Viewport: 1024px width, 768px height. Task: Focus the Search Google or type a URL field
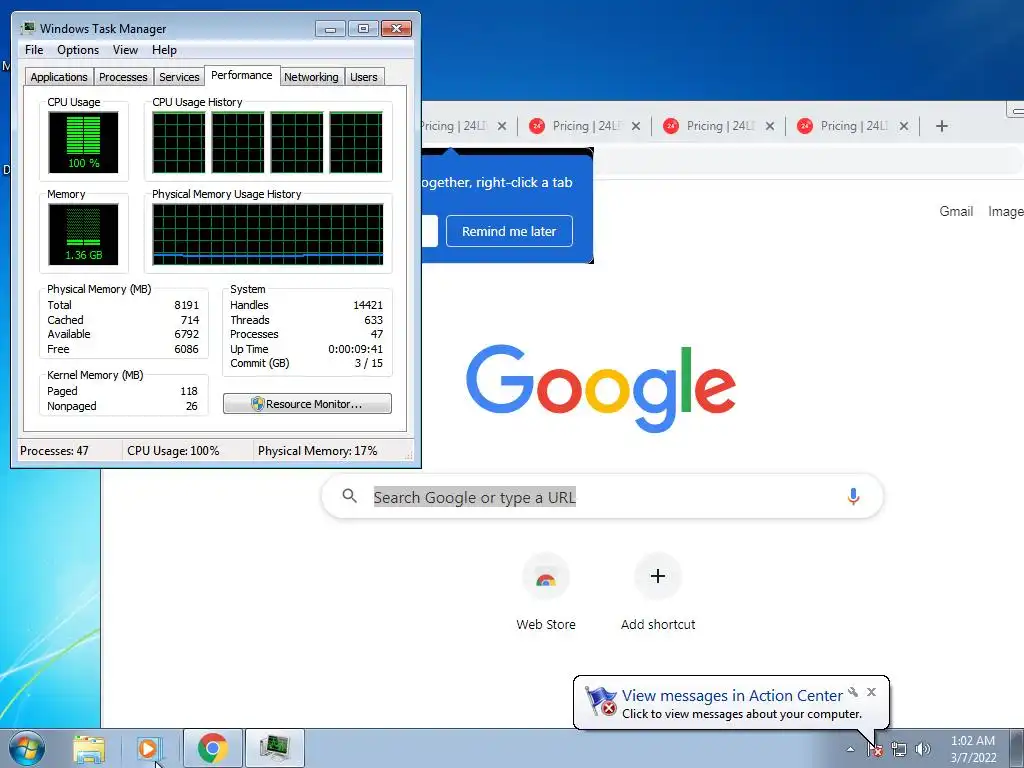[x=602, y=496]
